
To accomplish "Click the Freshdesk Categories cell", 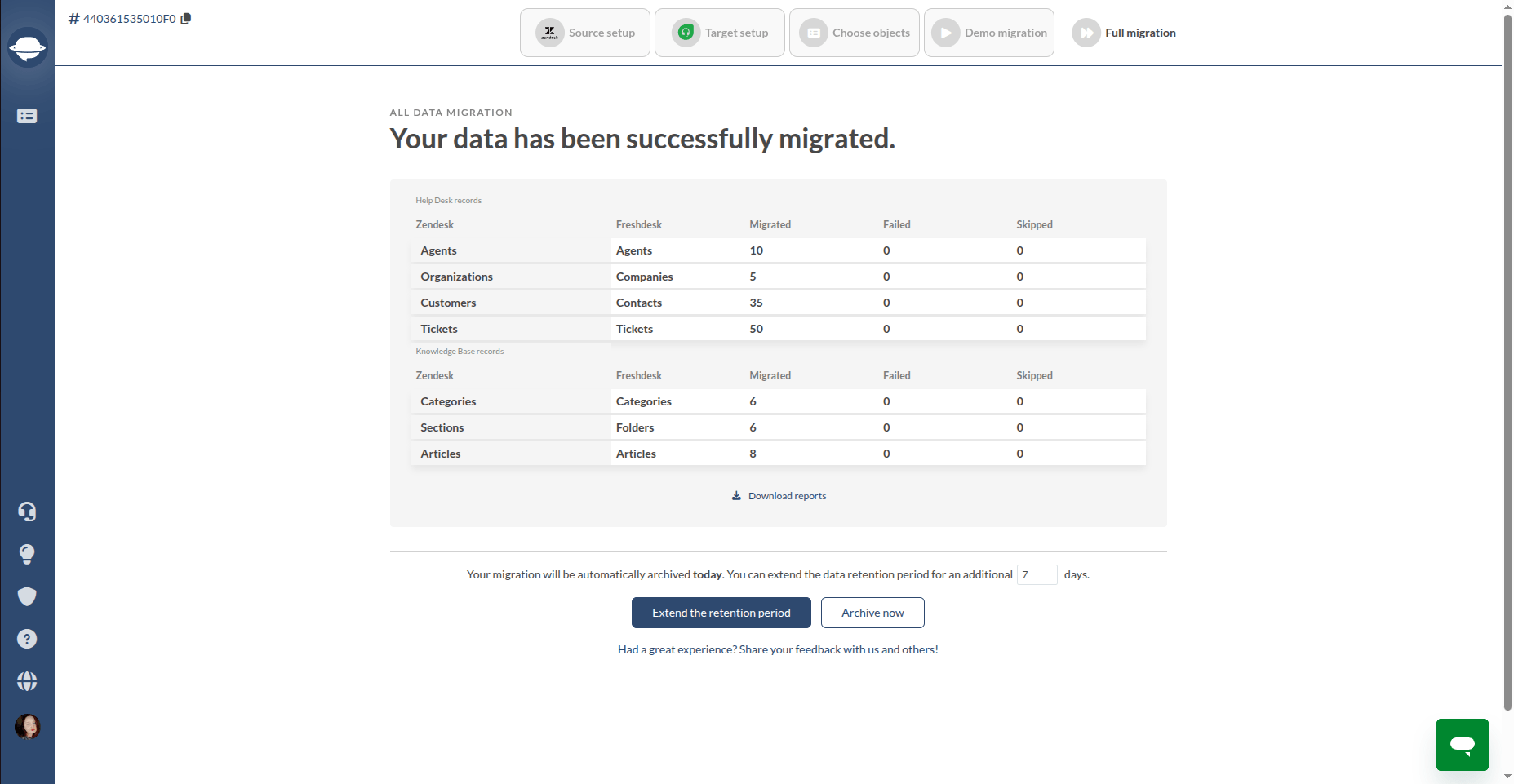I will 644,401.
